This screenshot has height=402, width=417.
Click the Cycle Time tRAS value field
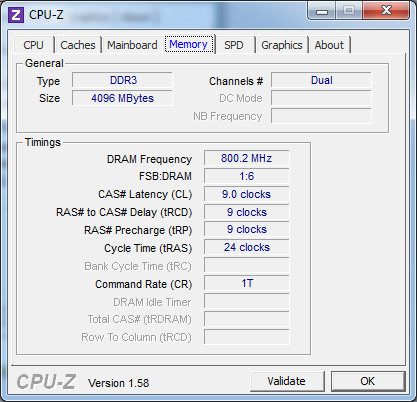pos(247,247)
